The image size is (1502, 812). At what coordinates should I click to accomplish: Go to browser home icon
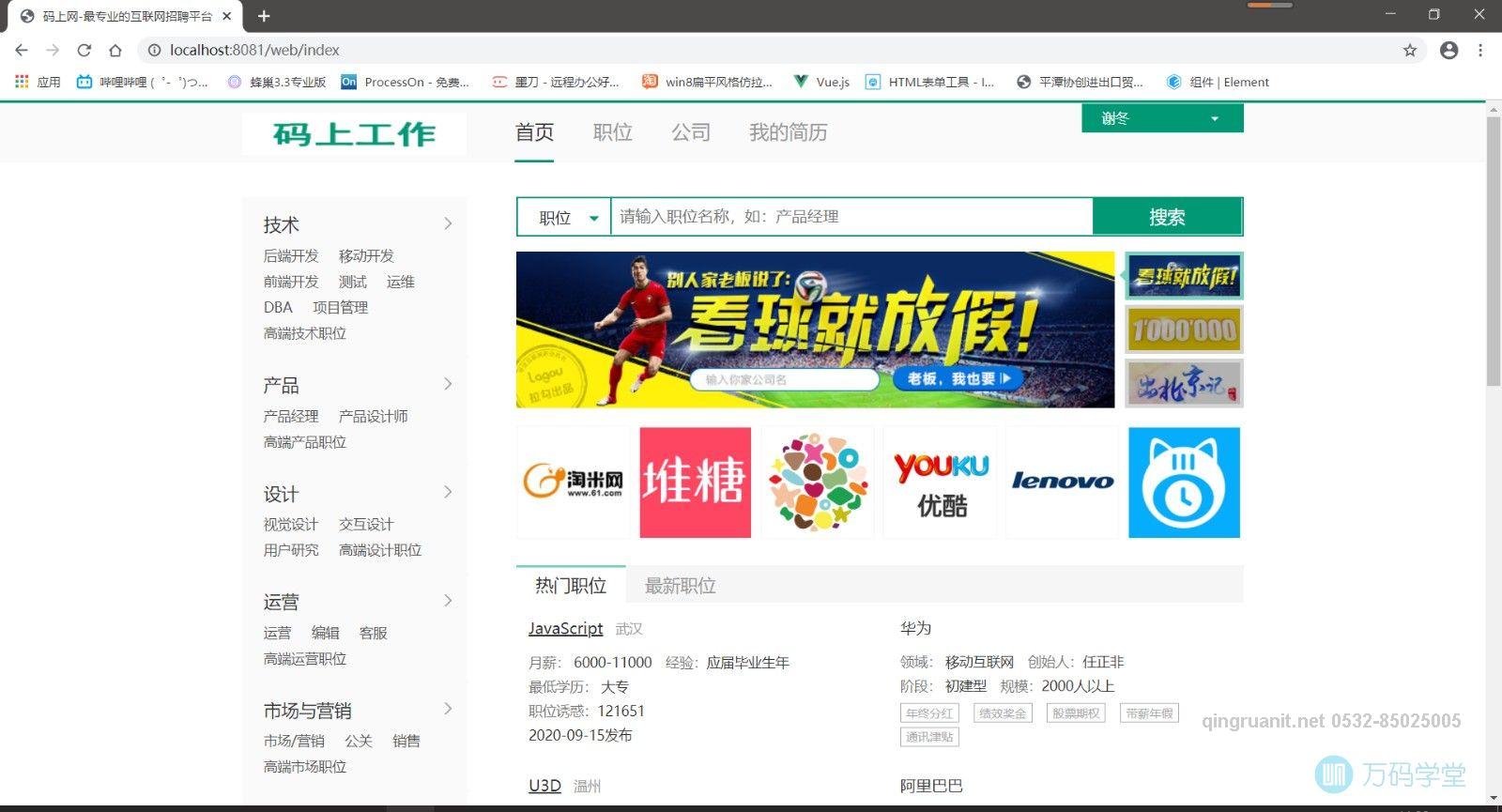(x=115, y=50)
